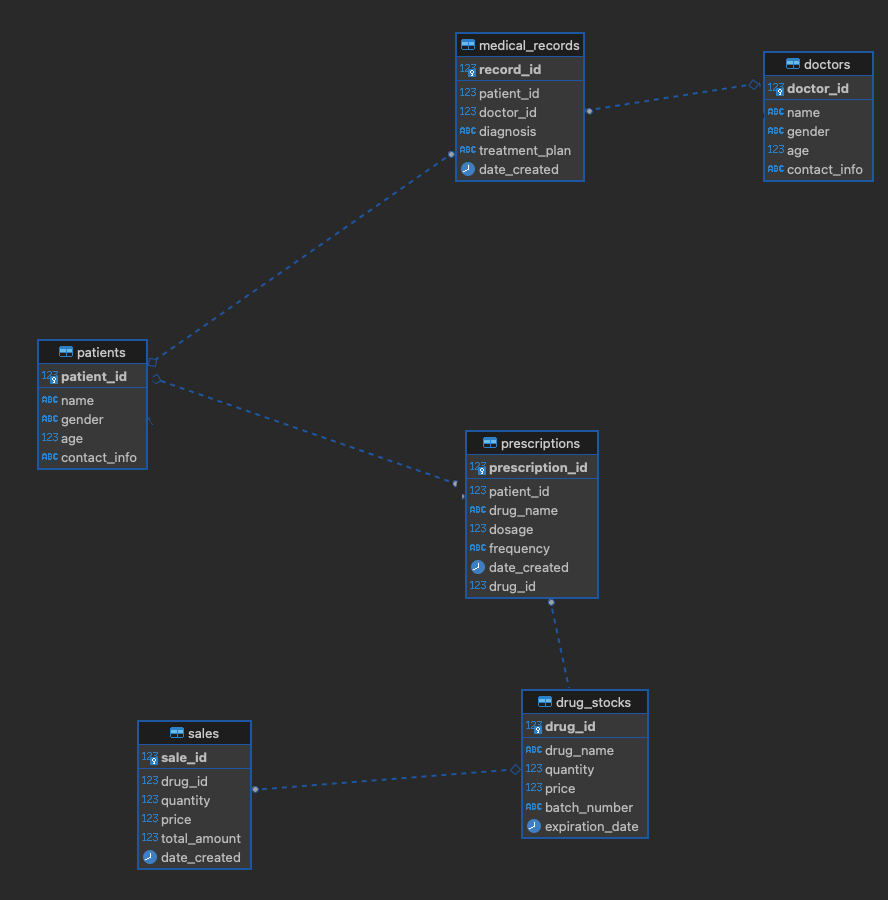Select the gender column in doctors table
This screenshot has width=888, height=900.
(819, 131)
